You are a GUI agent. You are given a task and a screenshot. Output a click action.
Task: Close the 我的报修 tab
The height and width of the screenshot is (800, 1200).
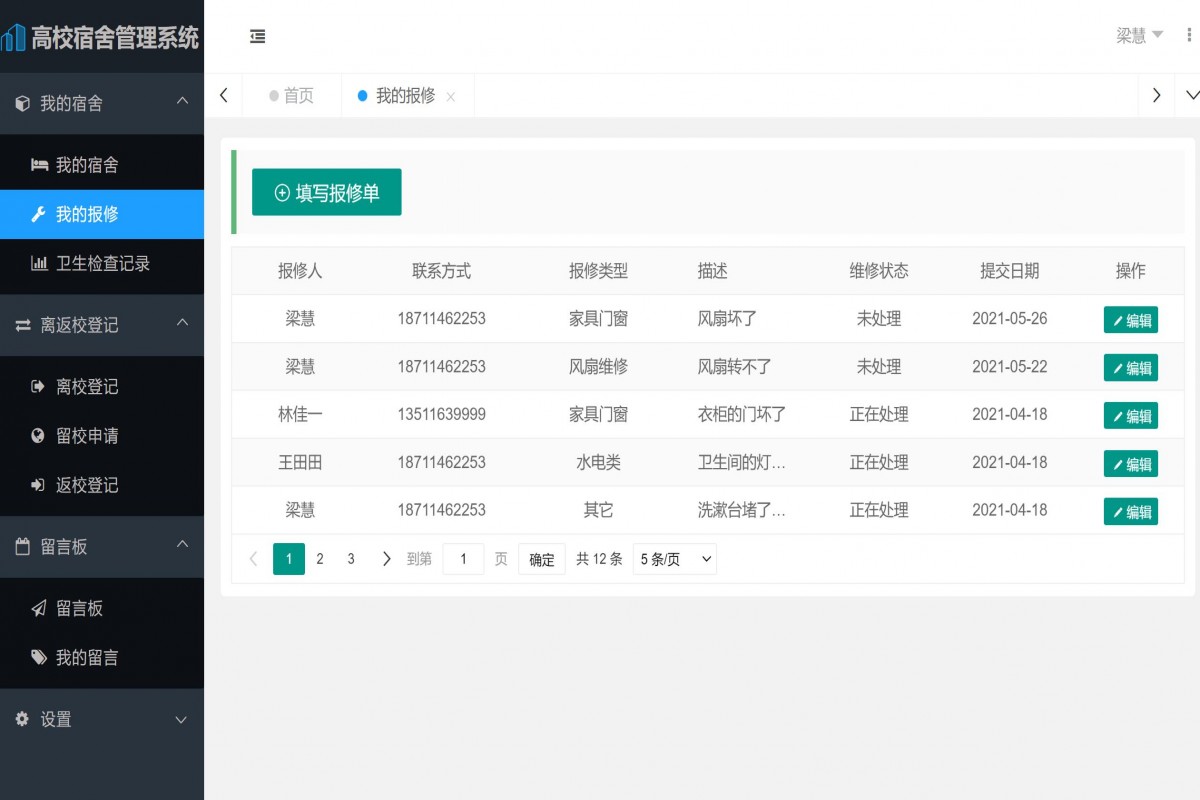(451, 95)
